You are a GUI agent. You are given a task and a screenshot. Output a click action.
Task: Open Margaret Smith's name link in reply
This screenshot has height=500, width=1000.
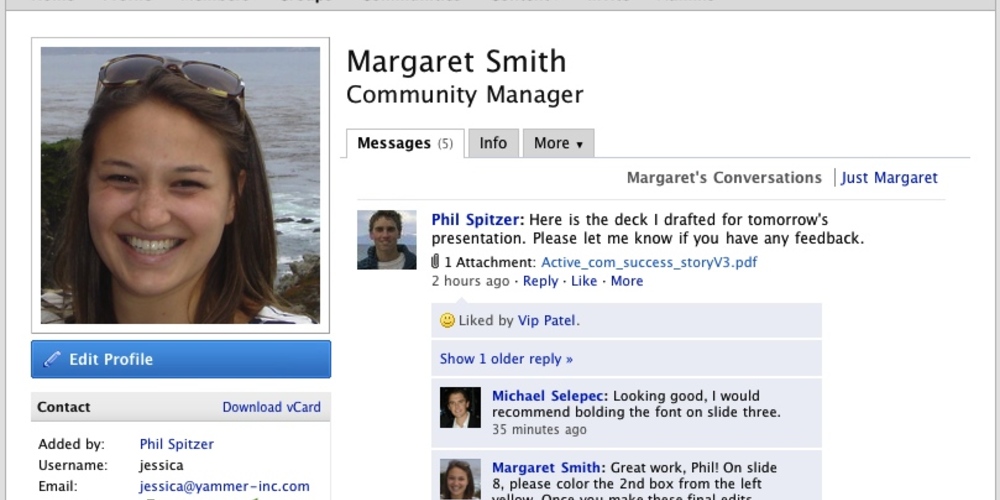pyautogui.click(x=545, y=467)
